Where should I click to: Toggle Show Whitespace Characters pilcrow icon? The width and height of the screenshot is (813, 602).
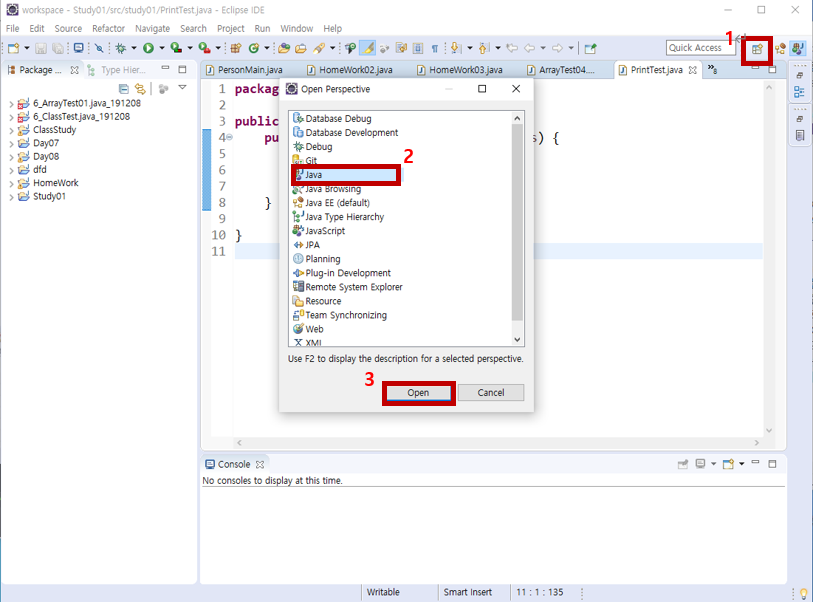(x=434, y=48)
